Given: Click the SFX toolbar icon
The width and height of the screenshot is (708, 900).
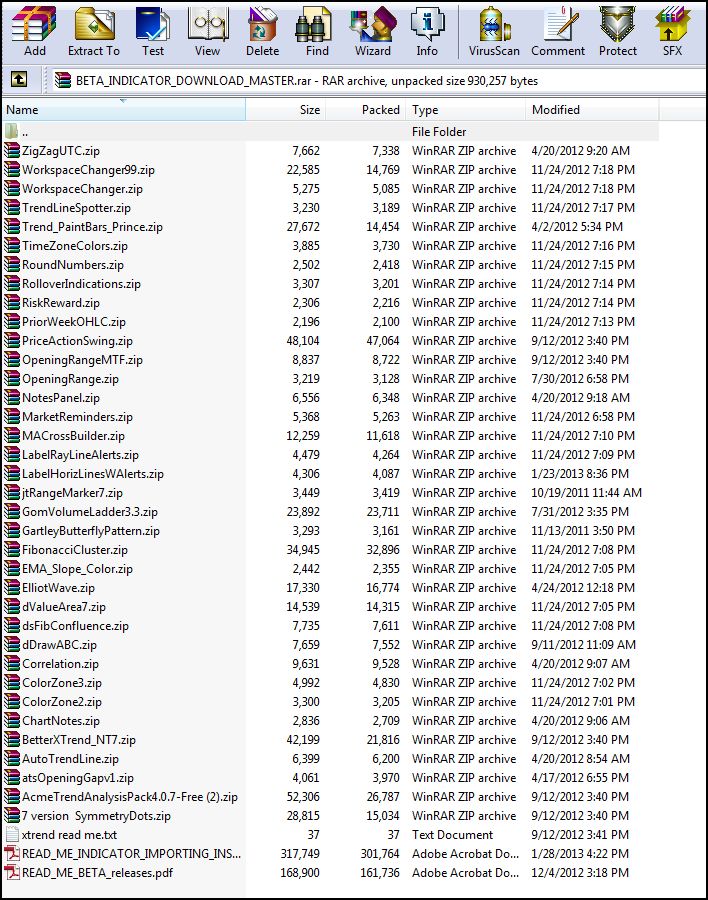Looking at the screenshot, I should 672,24.
